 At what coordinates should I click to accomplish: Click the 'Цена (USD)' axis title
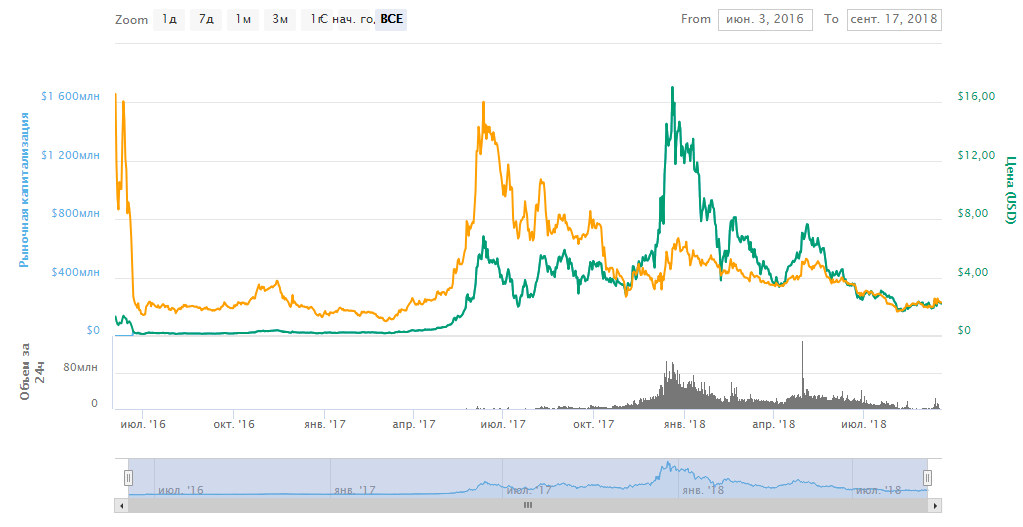1011,190
